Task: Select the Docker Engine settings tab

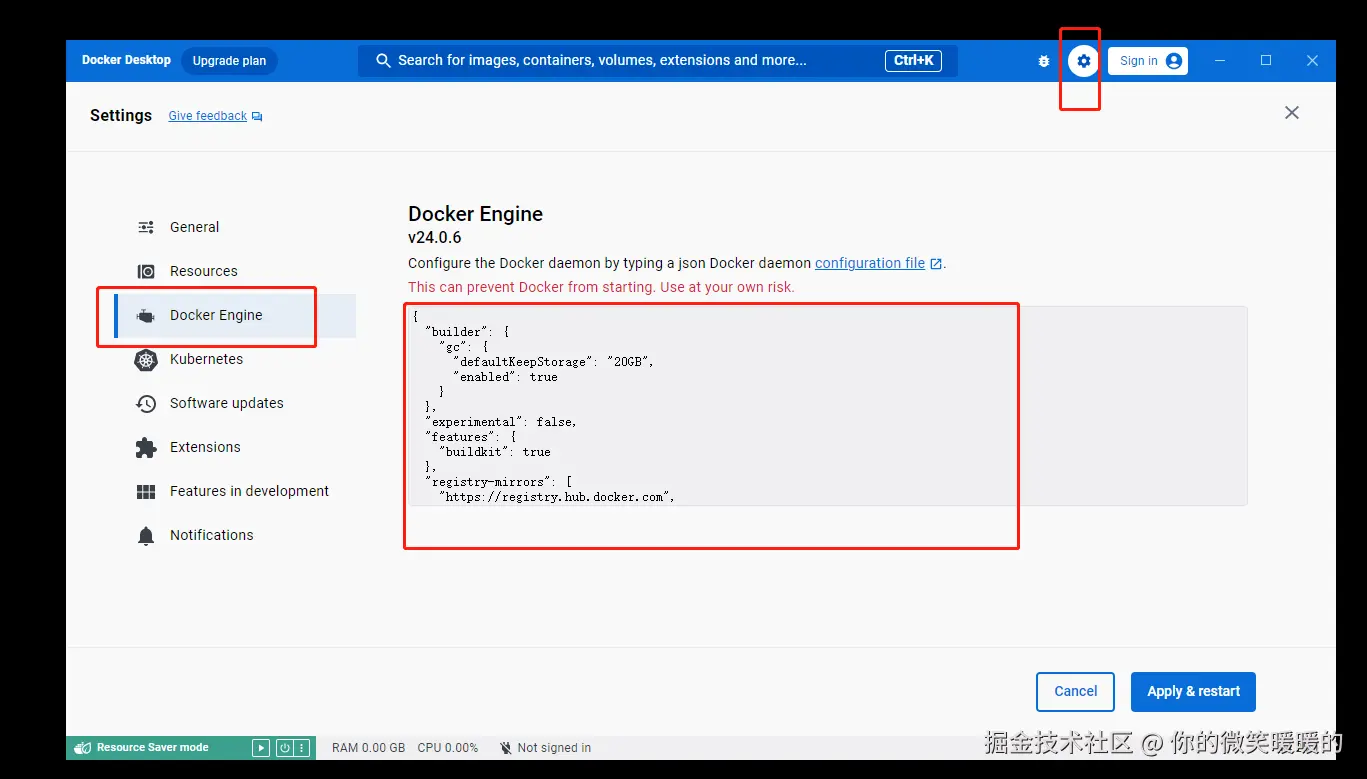Action: pos(235,315)
